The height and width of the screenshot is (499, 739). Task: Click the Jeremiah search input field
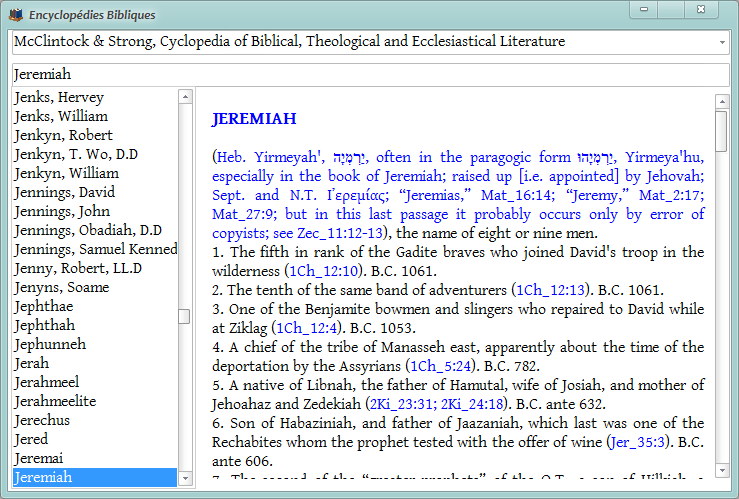[x=370, y=74]
